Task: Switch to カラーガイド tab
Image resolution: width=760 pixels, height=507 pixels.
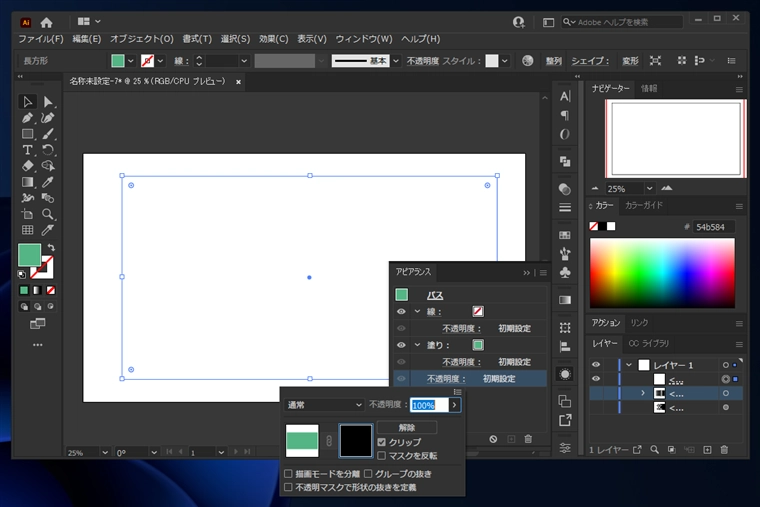Action: tap(644, 206)
